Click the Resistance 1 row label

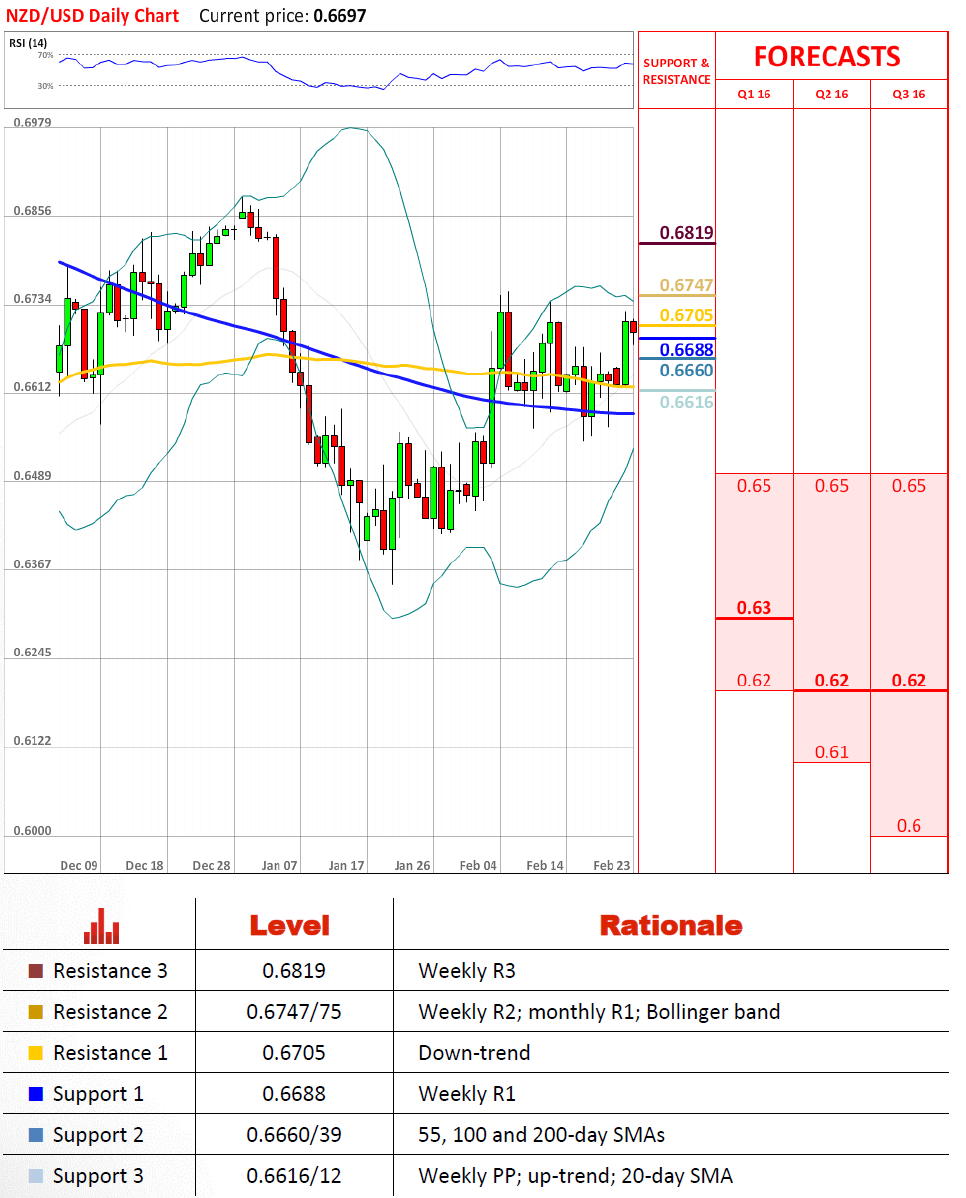click(110, 1053)
